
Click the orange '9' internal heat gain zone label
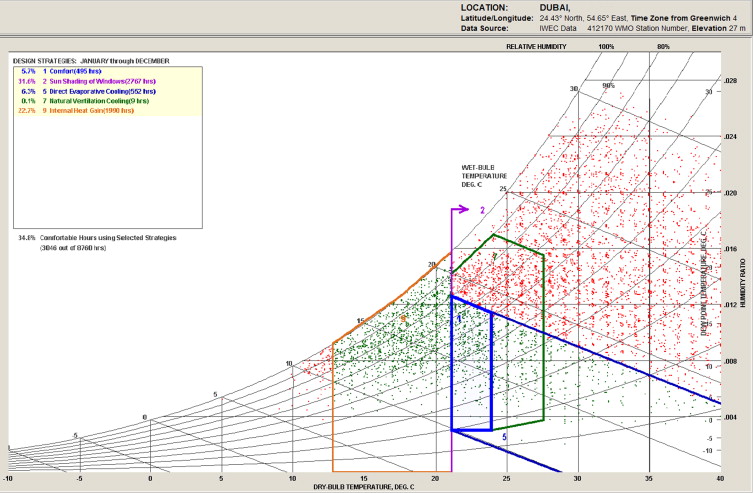click(x=403, y=318)
